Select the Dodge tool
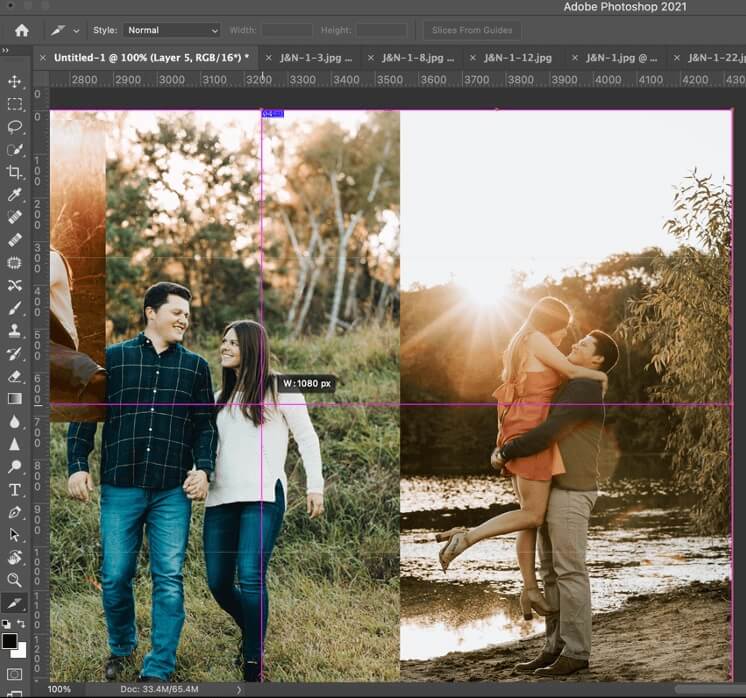 pos(15,466)
